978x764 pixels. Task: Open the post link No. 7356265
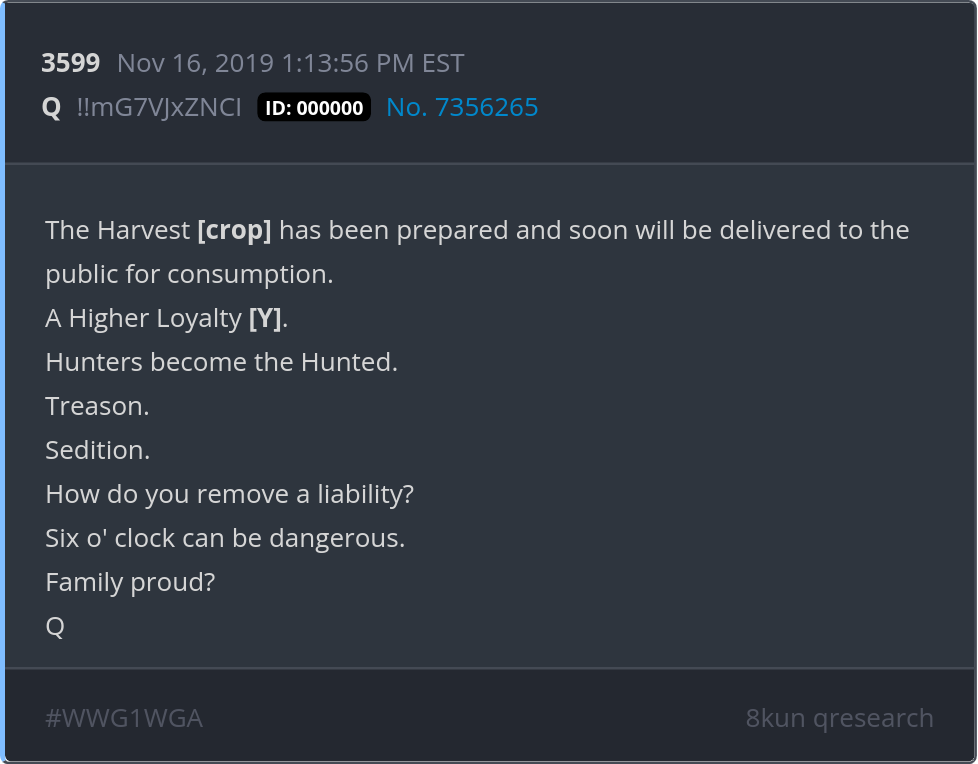462,107
